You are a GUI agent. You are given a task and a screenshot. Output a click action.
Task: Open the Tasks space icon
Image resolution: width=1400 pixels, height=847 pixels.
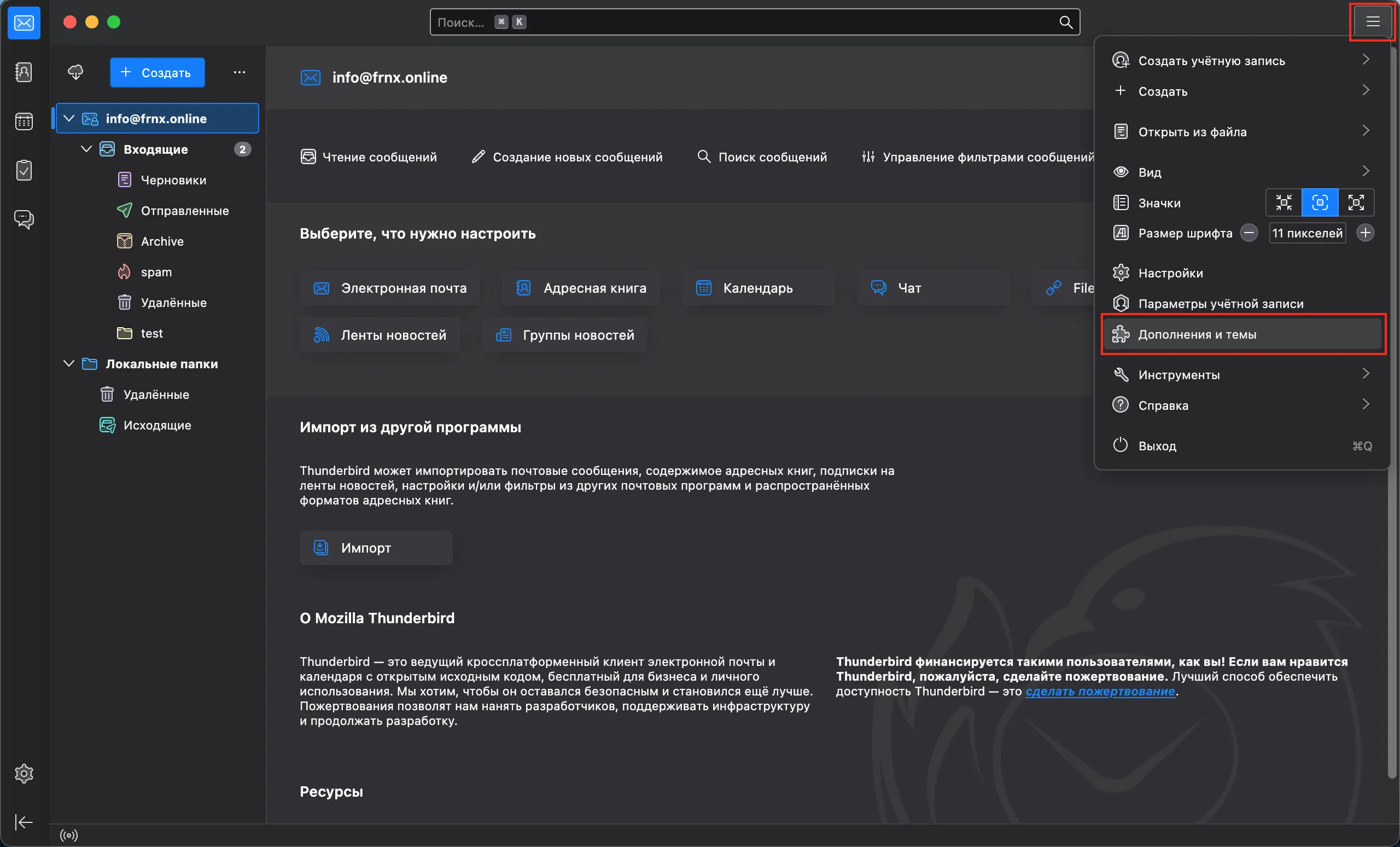(x=24, y=170)
